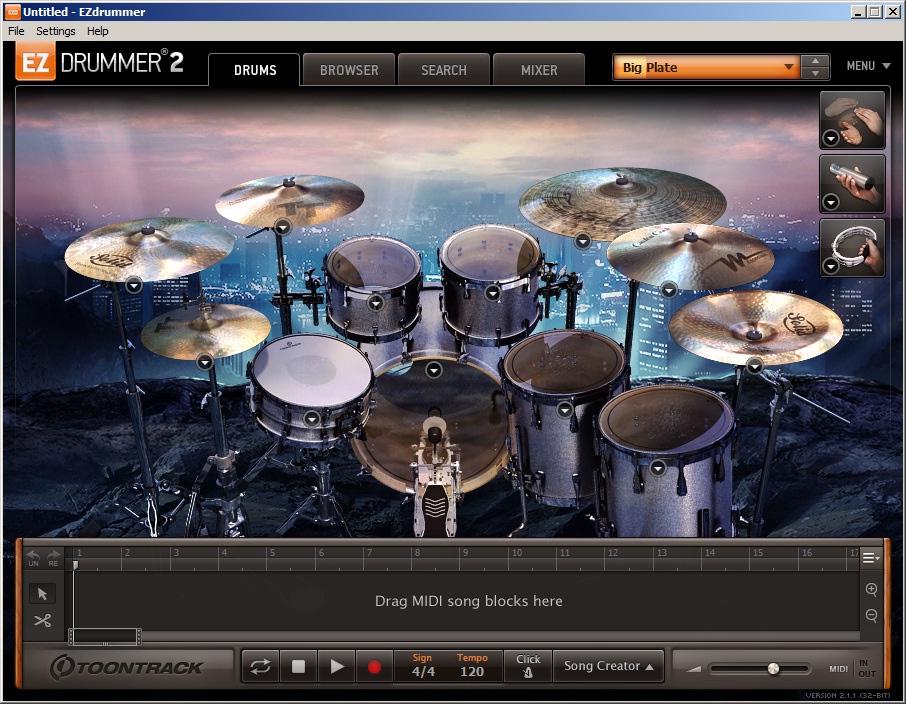Select the pointer tool in the song track
The image size is (906, 704).
click(x=42, y=594)
